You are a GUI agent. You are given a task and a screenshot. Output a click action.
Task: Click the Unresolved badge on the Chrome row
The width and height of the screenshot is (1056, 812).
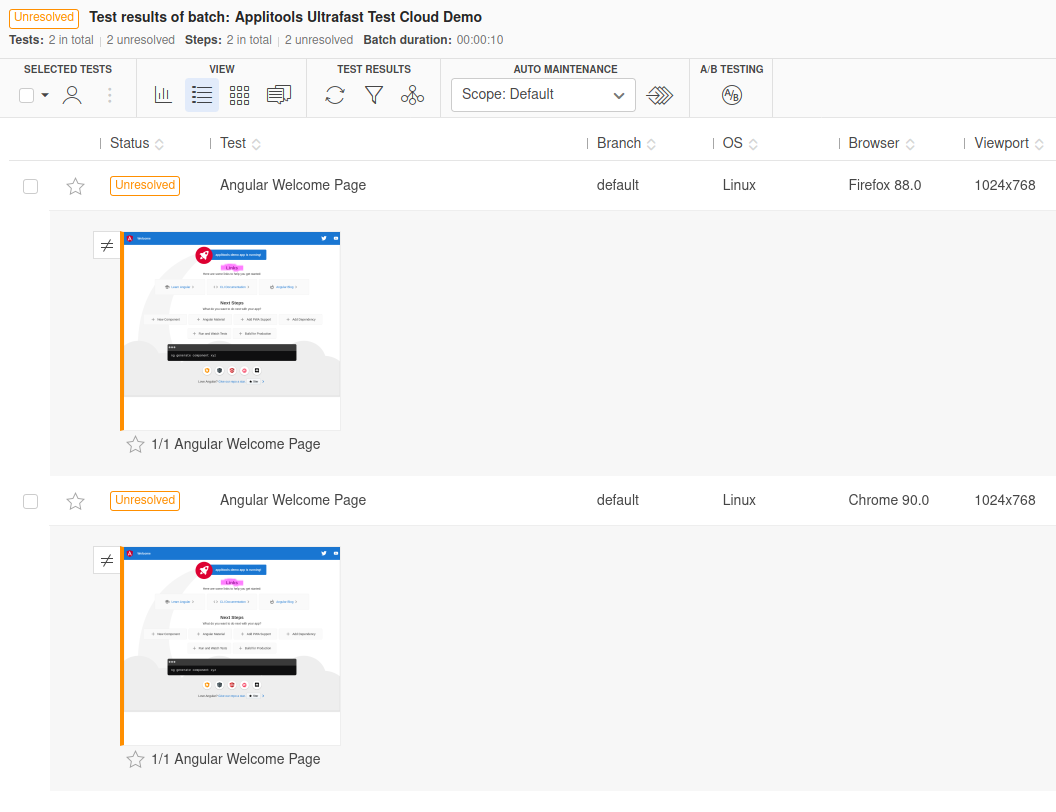(145, 500)
